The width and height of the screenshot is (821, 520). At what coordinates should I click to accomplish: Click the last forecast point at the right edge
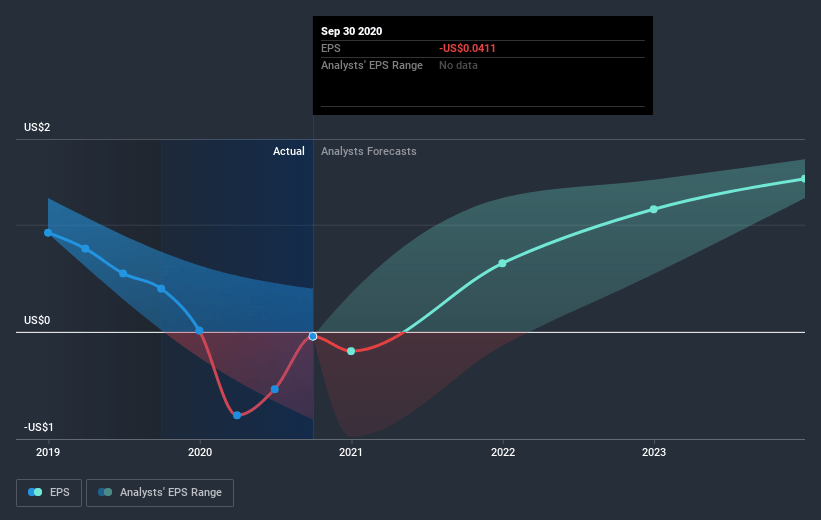[803, 179]
